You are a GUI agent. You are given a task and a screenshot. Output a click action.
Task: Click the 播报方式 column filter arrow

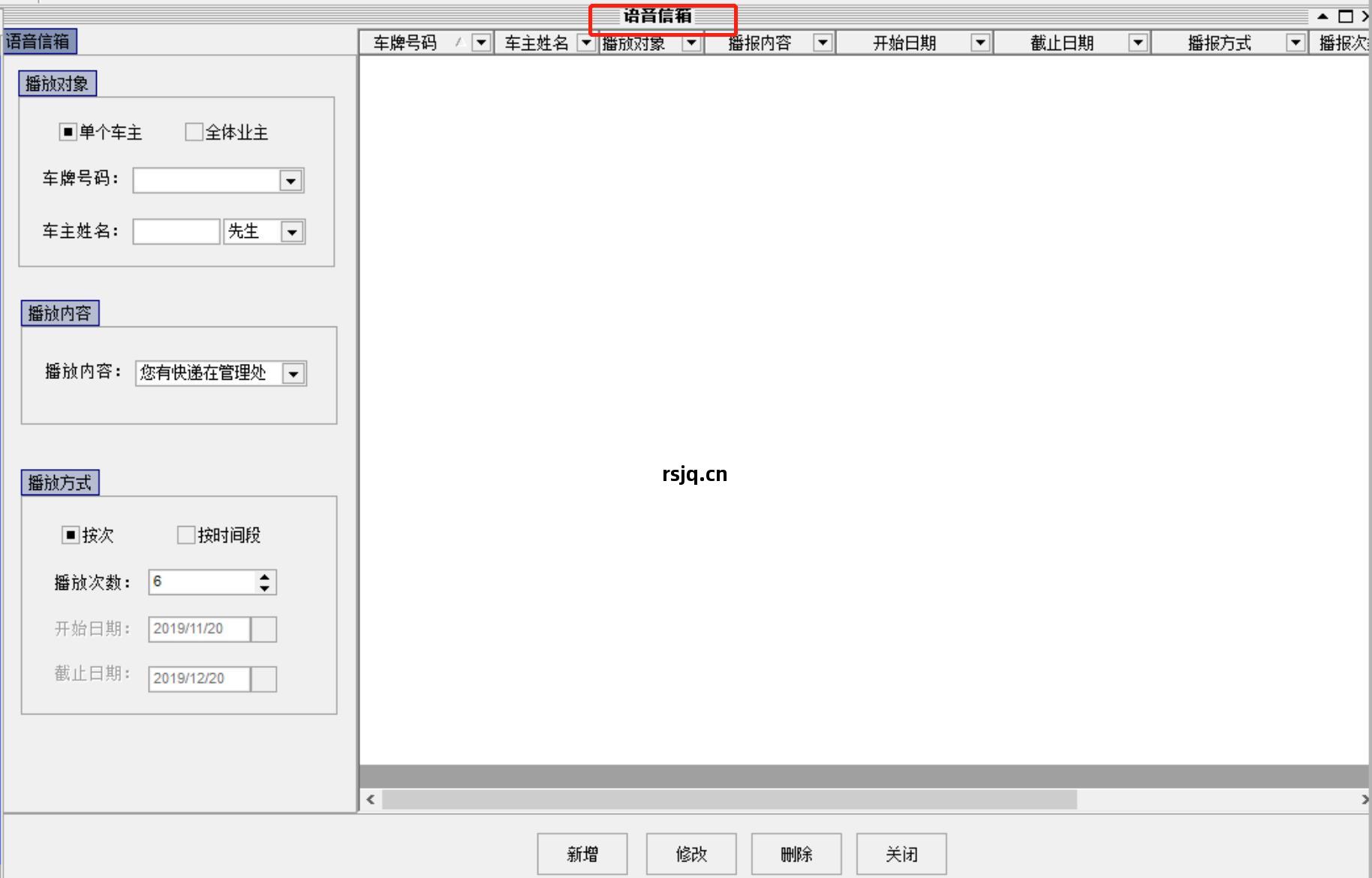point(1295,43)
